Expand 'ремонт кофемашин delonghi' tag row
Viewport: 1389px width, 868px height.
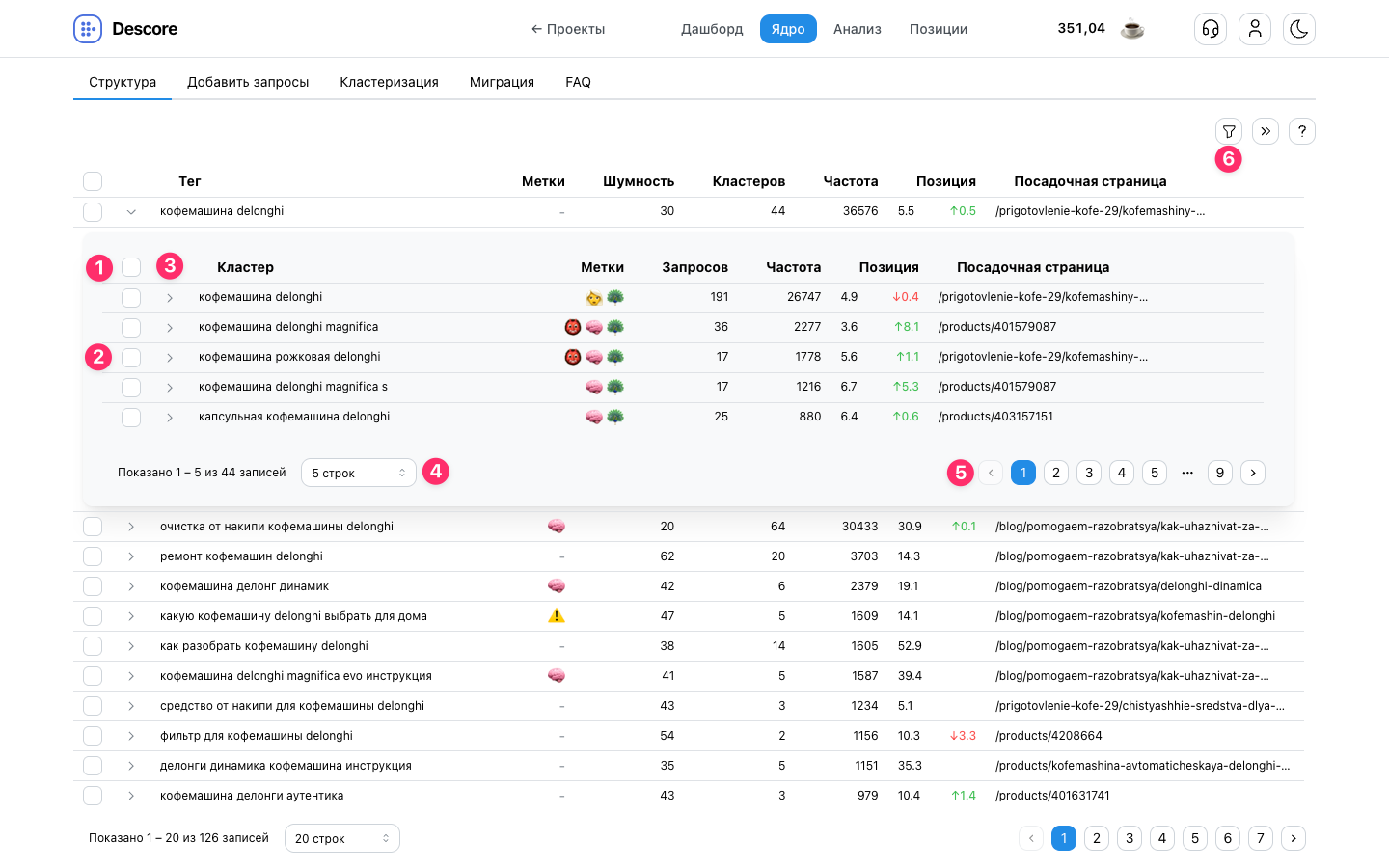click(x=131, y=556)
